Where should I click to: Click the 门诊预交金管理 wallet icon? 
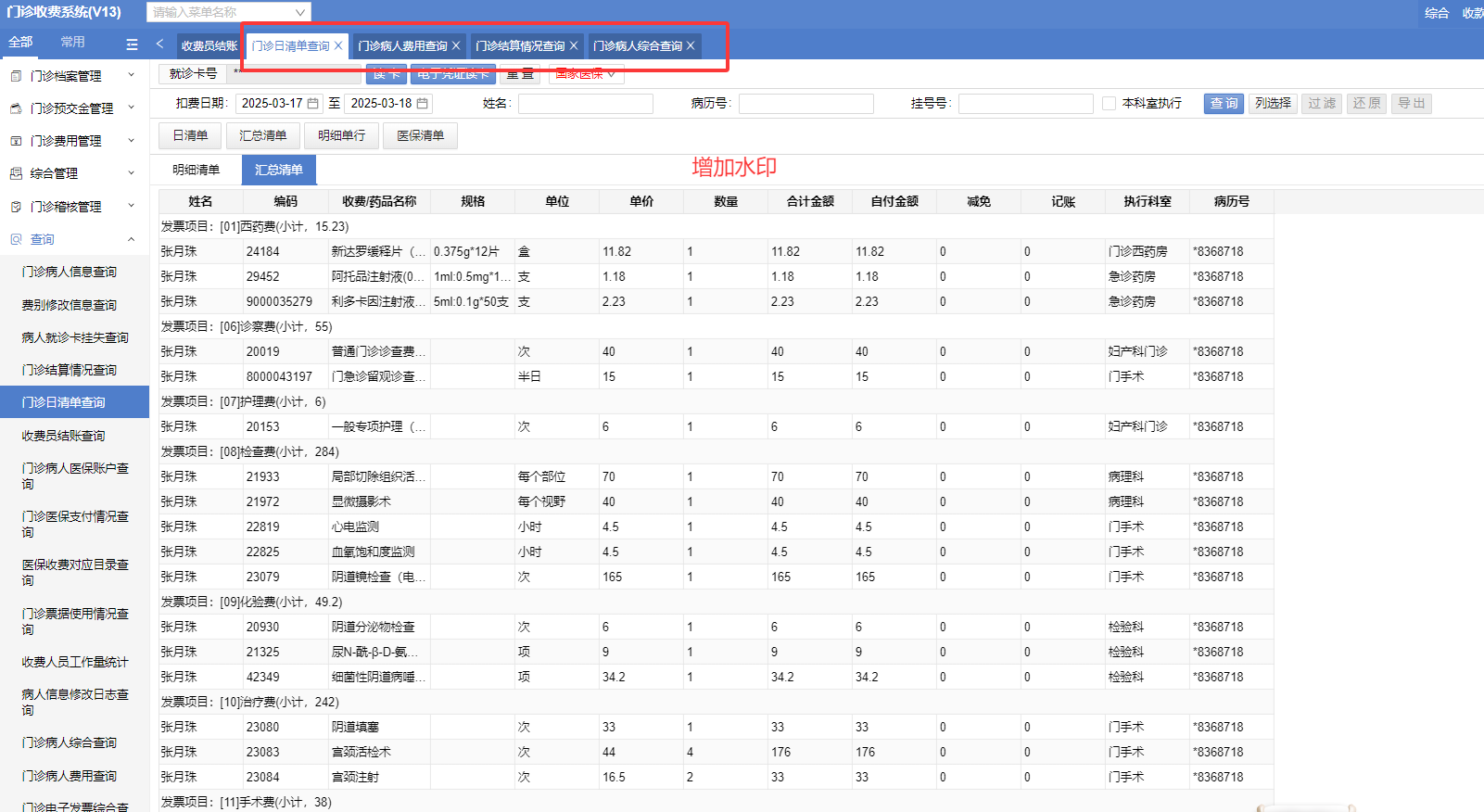pyautogui.click(x=16, y=108)
